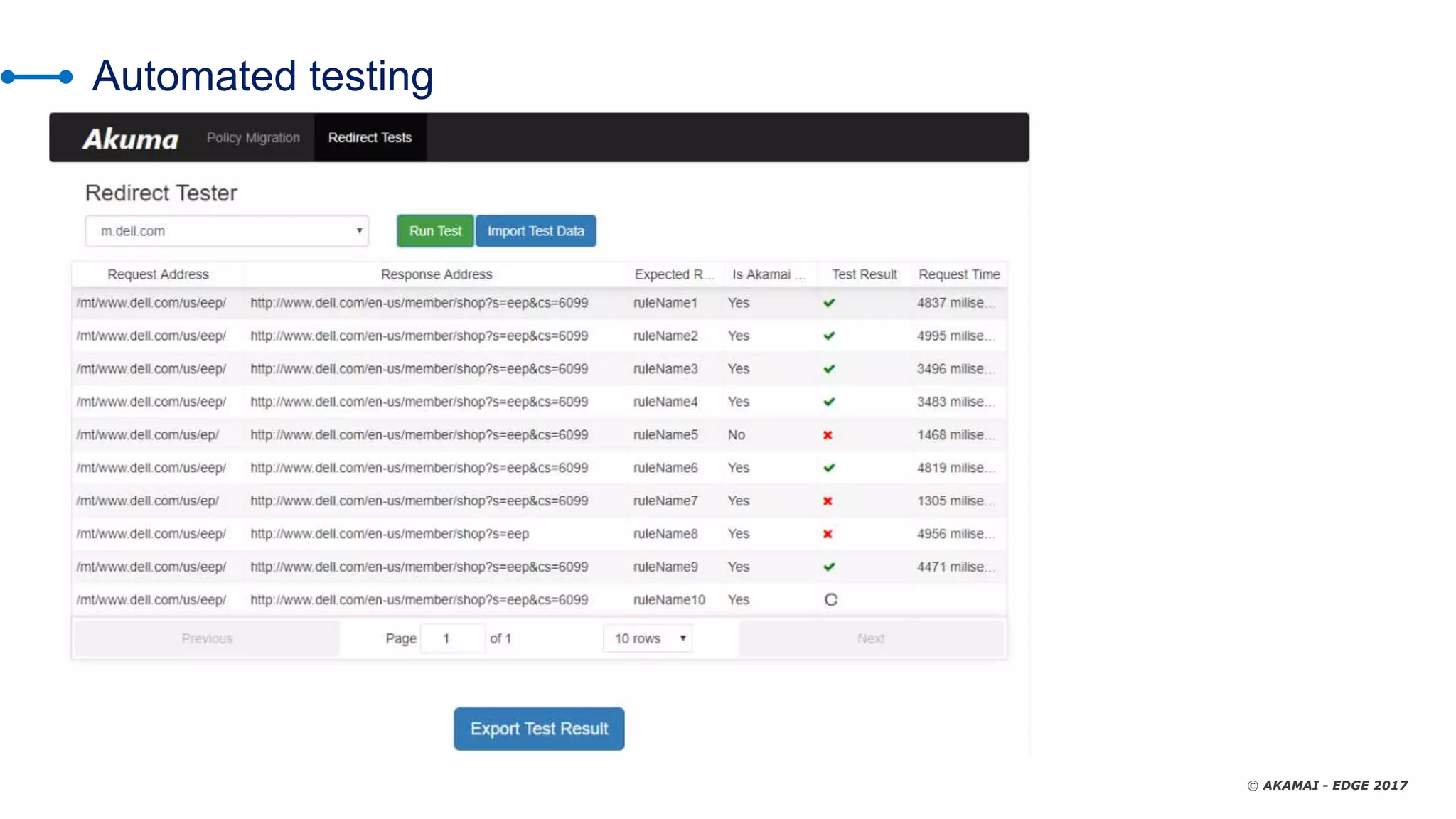Select the ruleName8 cell

[665, 534]
